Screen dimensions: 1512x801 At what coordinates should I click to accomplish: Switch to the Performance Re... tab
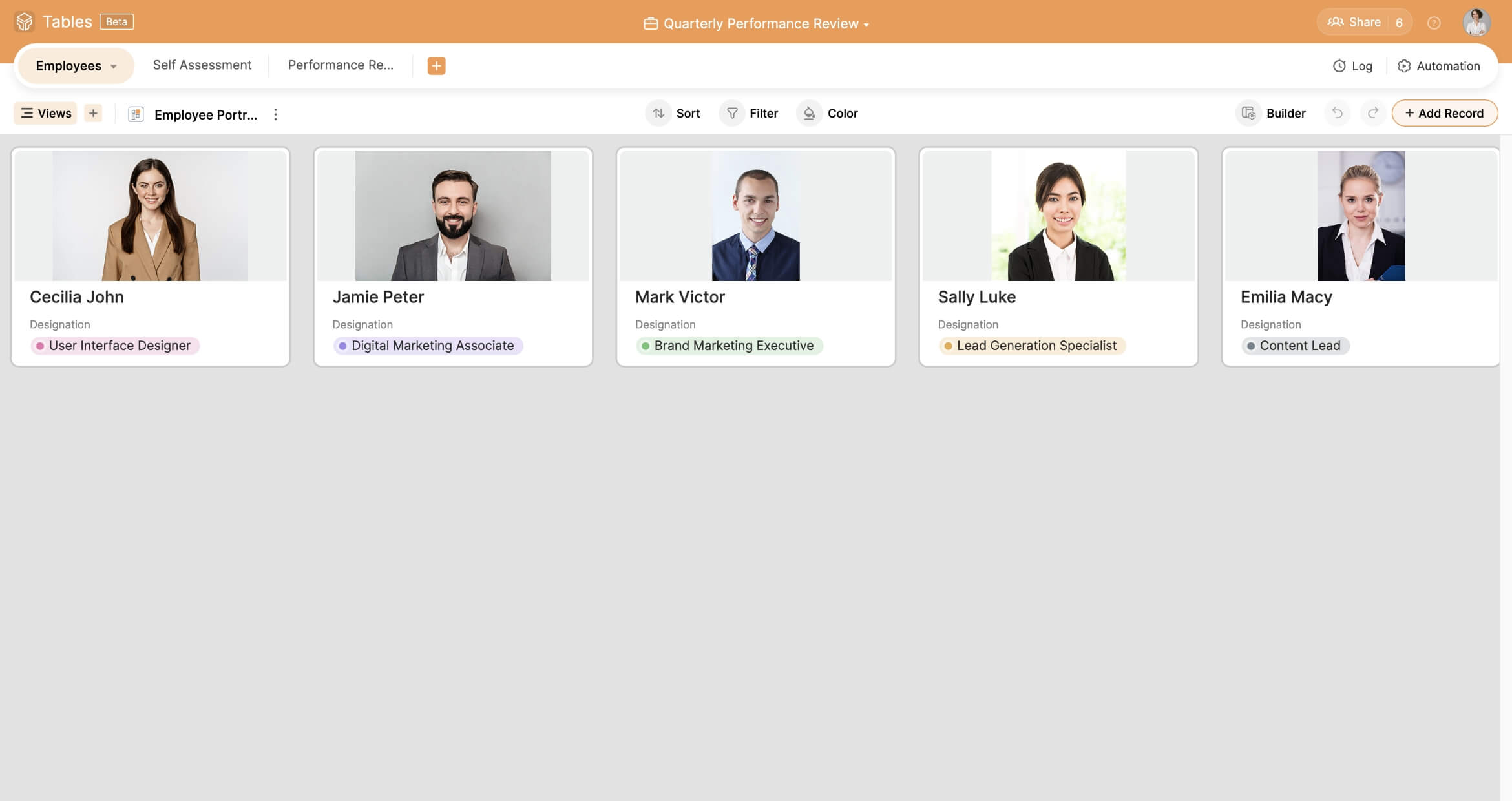click(x=340, y=65)
